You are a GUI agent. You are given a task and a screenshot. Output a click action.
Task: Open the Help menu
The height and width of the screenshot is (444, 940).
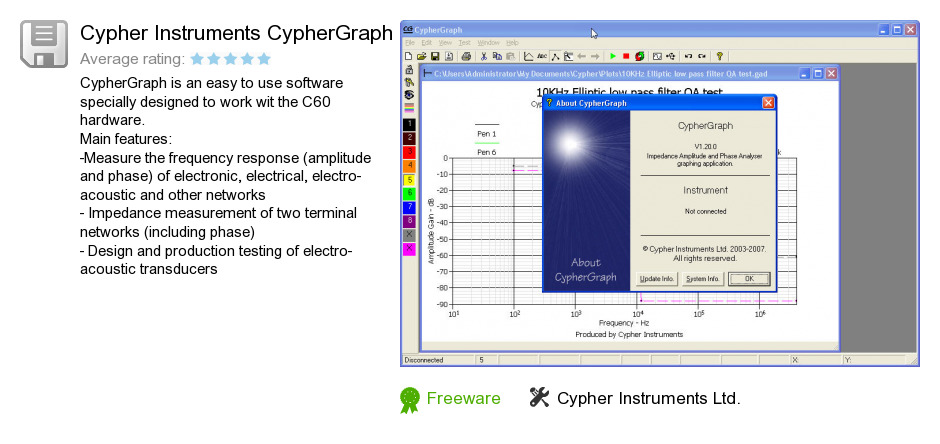(x=512, y=43)
